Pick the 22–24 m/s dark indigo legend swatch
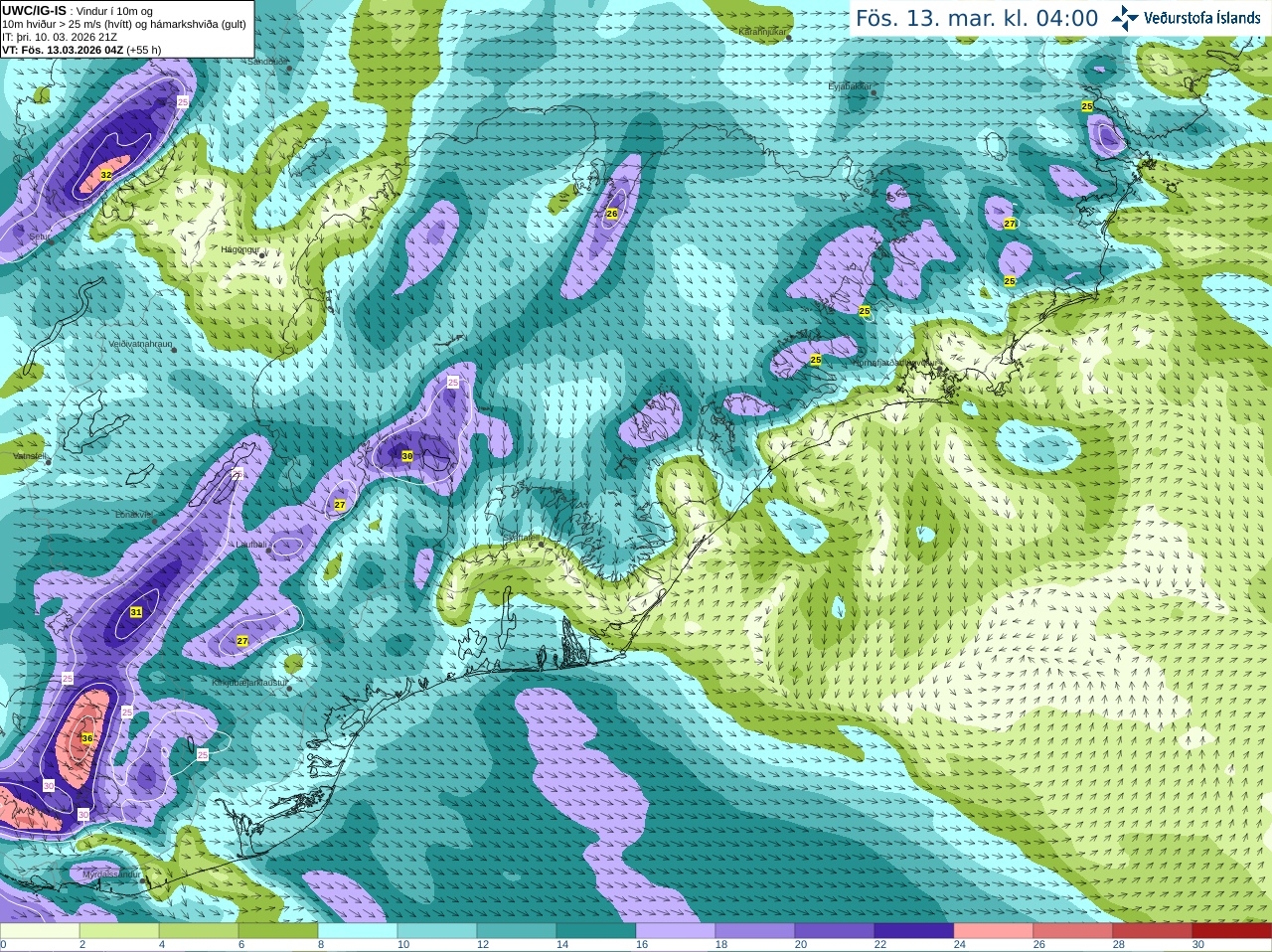This screenshot has width=1272, height=952. (x=914, y=931)
